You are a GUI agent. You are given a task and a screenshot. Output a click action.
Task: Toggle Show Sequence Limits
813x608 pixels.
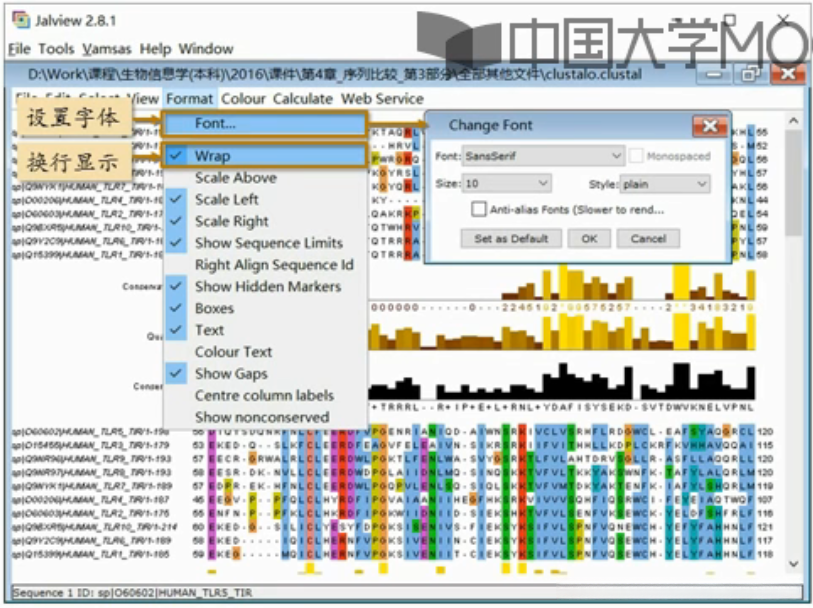pos(265,243)
